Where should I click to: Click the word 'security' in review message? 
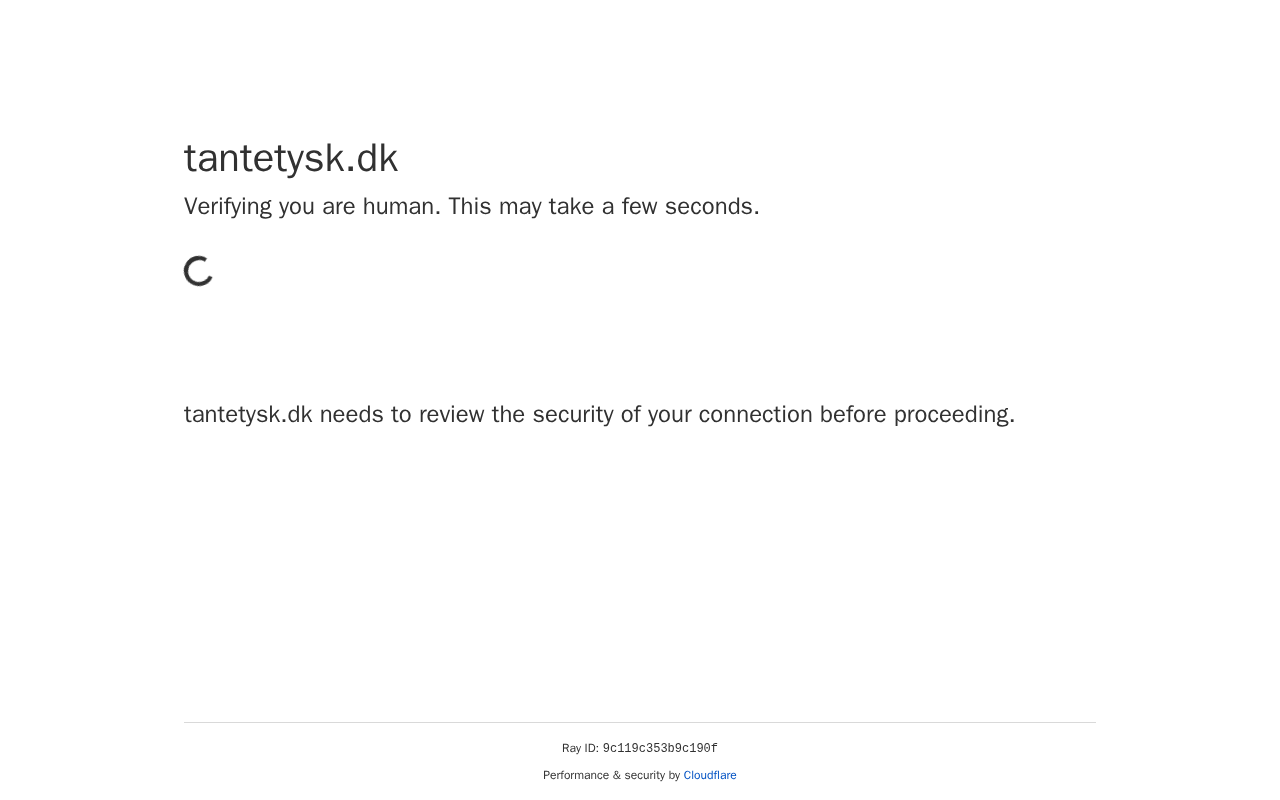[573, 415]
